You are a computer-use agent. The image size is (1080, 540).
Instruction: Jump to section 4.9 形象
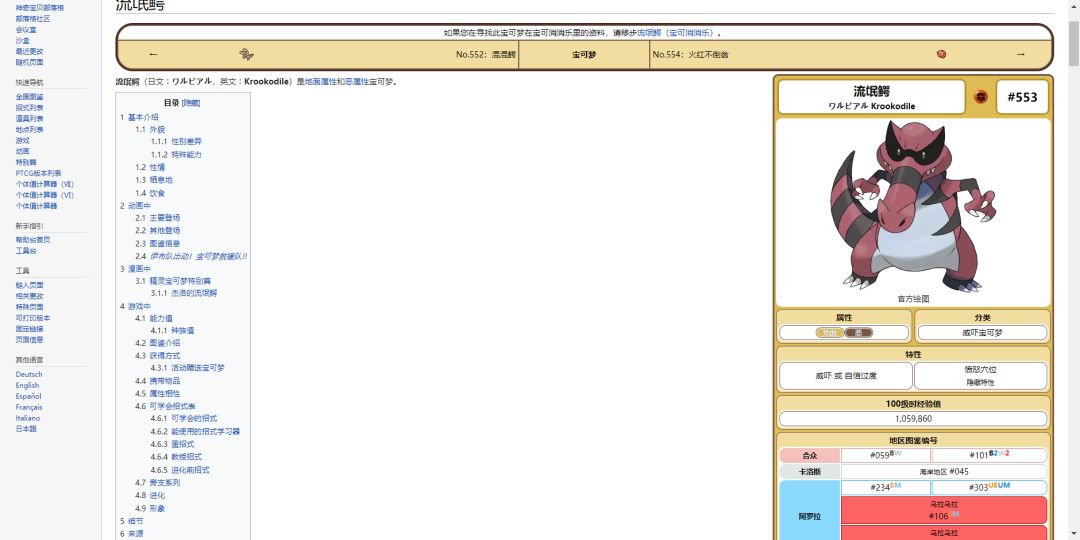150,508
